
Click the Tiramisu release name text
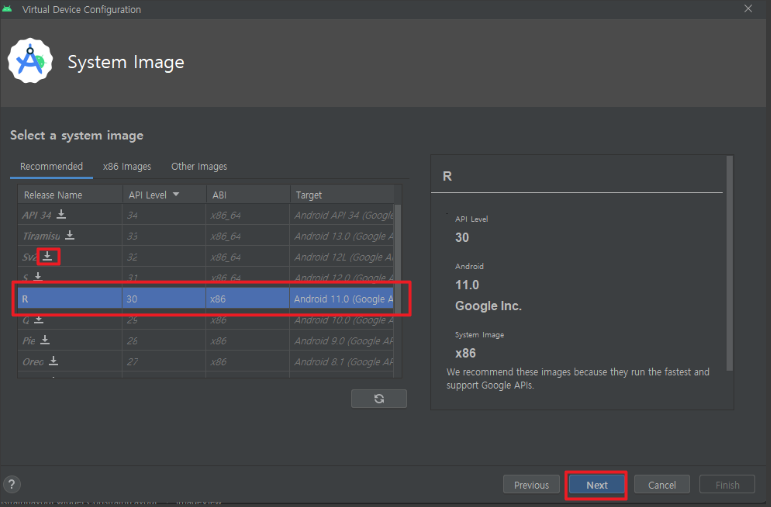pyautogui.click(x=41, y=236)
